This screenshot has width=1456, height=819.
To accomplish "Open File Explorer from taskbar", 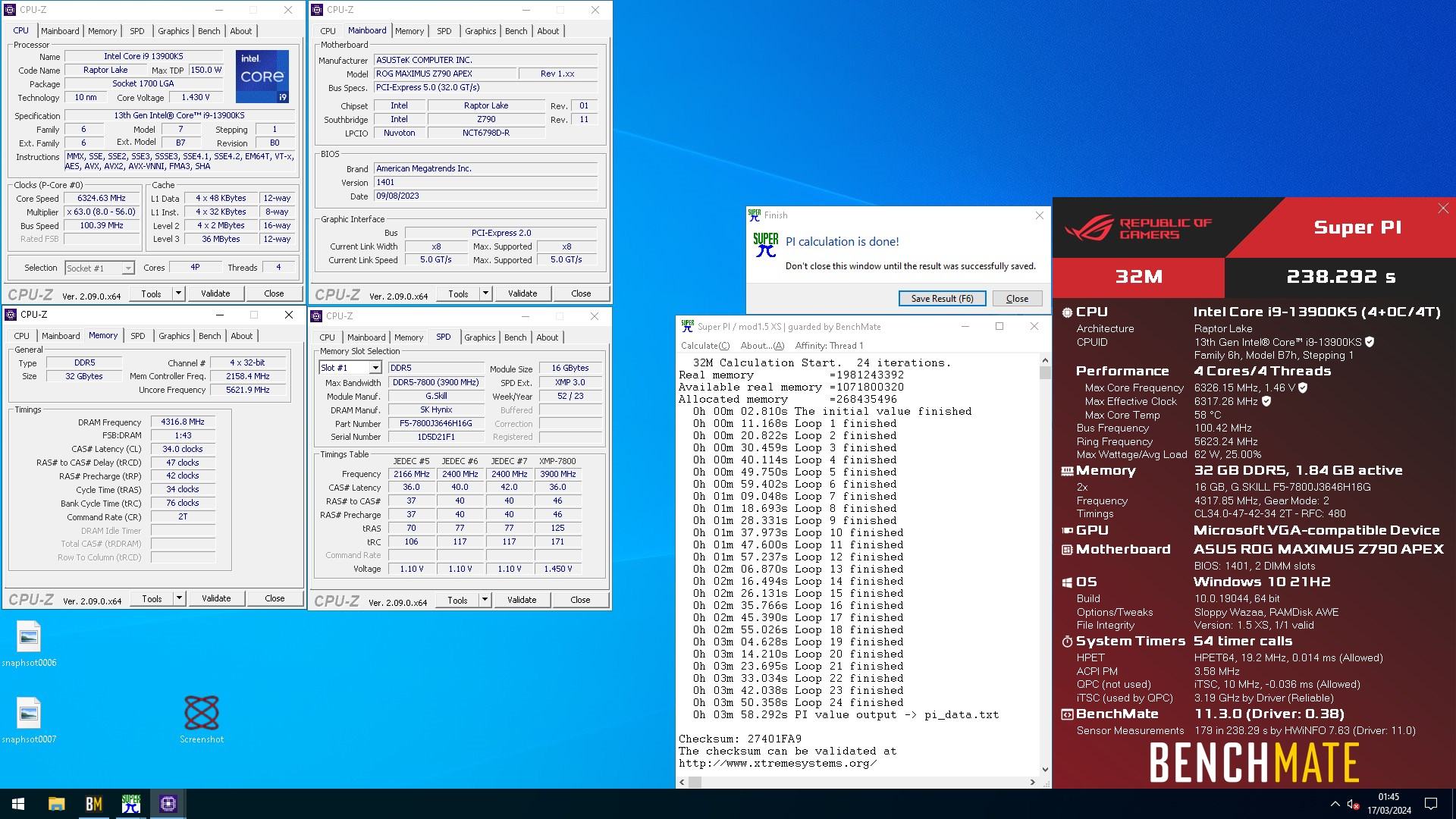I will click(x=56, y=804).
